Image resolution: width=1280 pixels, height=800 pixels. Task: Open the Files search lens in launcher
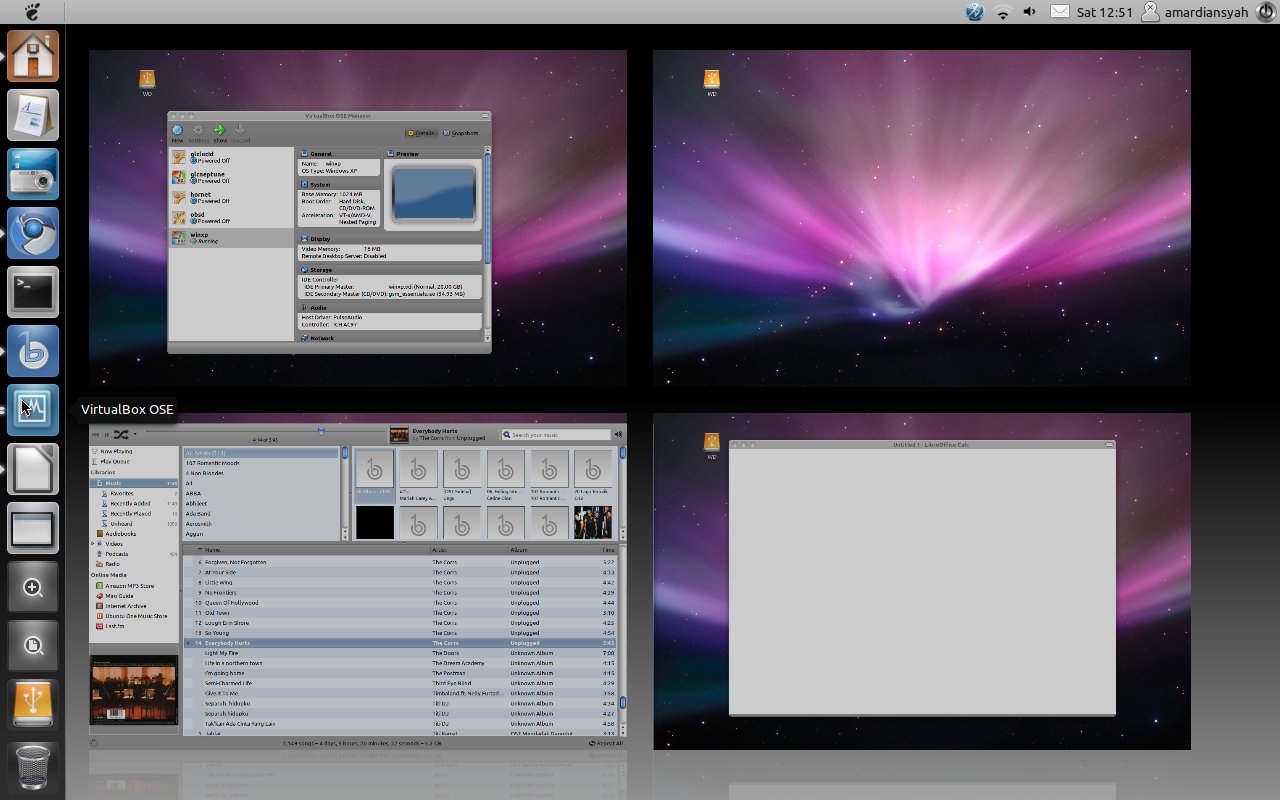(33, 646)
